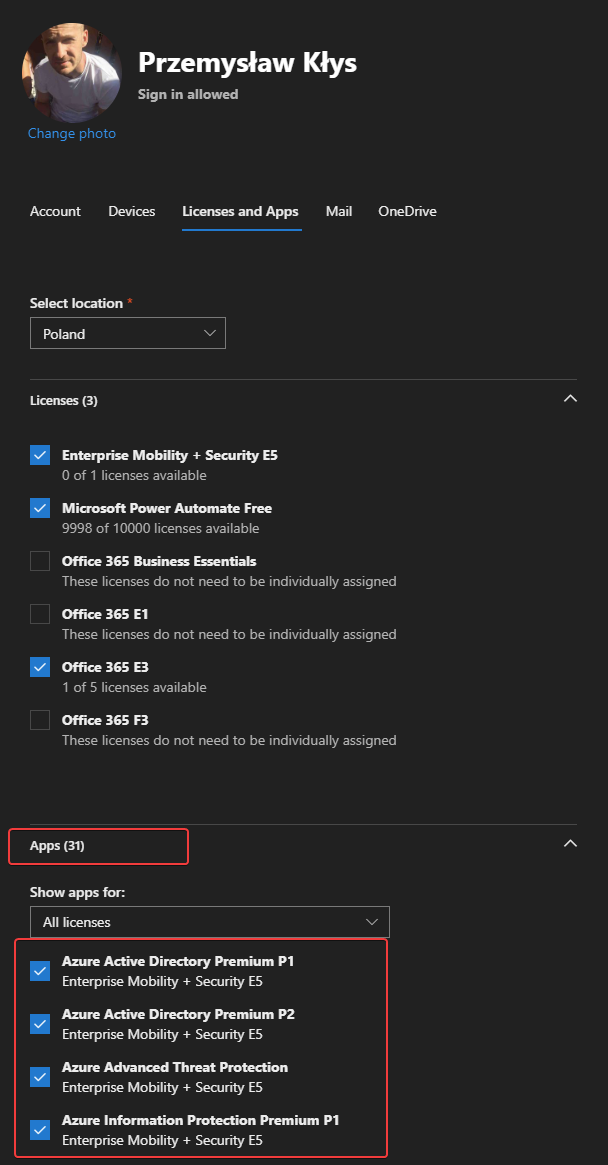Open the Show apps for dropdown
The width and height of the screenshot is (608, 1165).
210,921
